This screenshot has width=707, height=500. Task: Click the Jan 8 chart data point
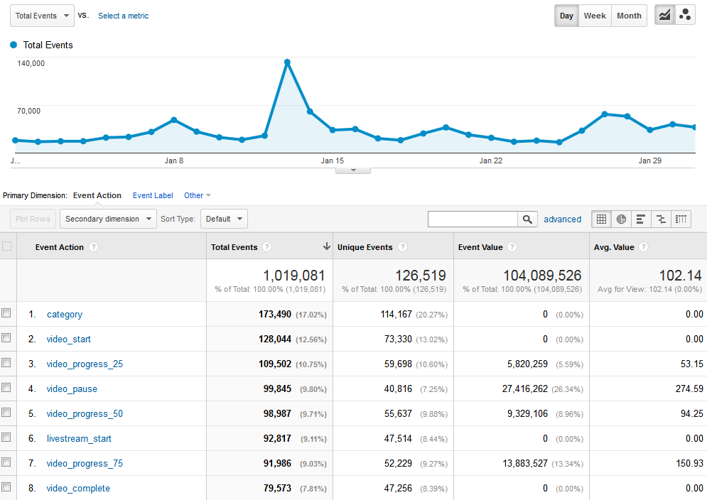(174, 120)
